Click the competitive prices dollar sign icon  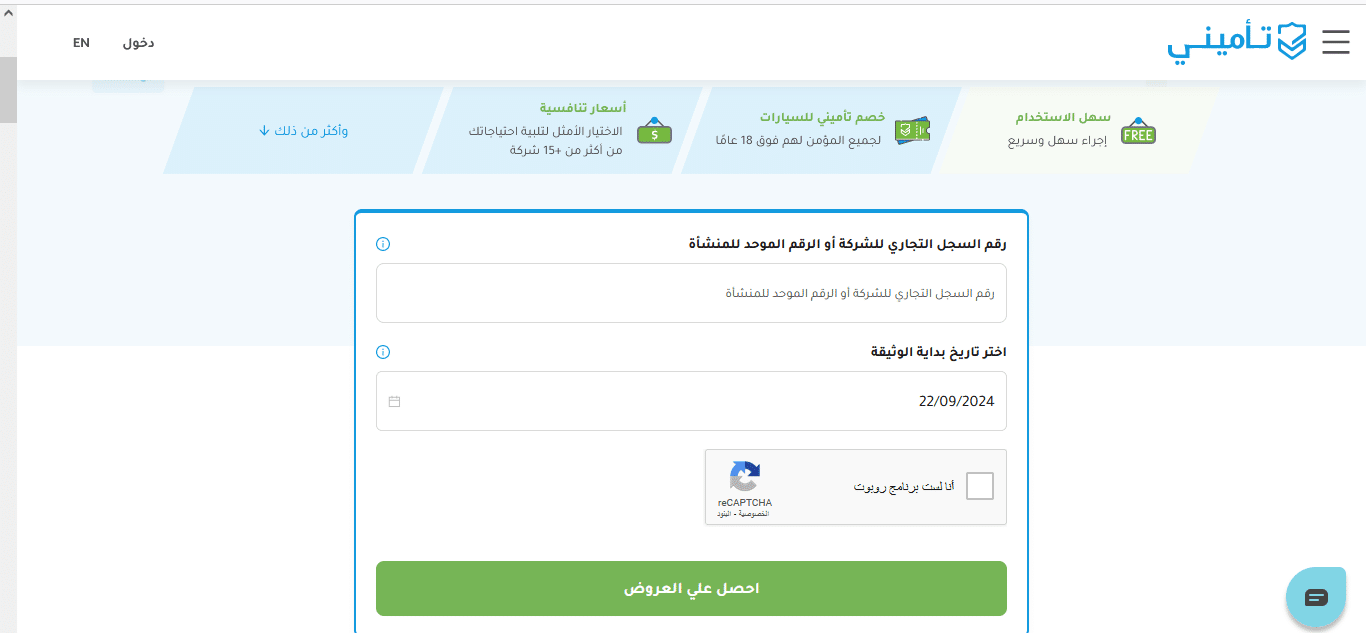coord(654,132)
